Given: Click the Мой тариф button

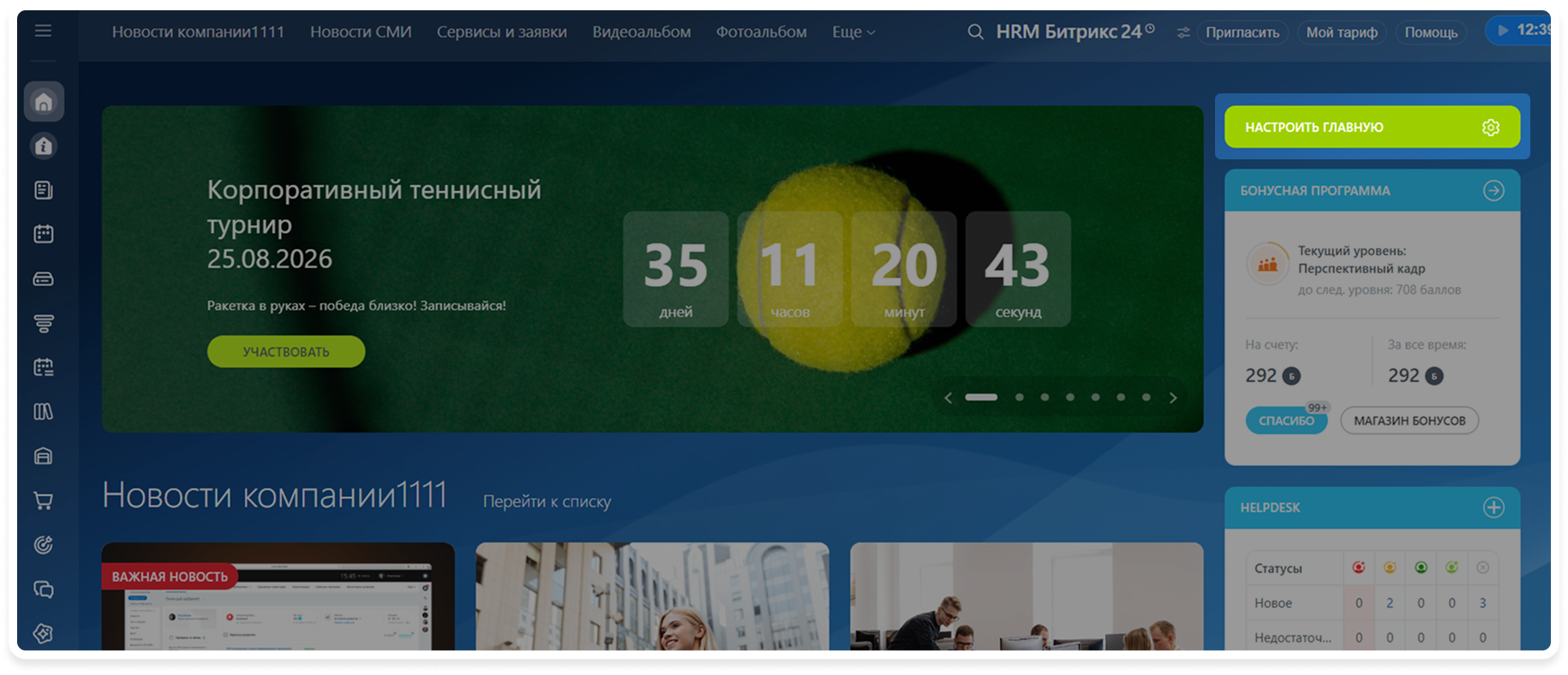Looking at the screenshot, I should click(x=1342, y=33).
